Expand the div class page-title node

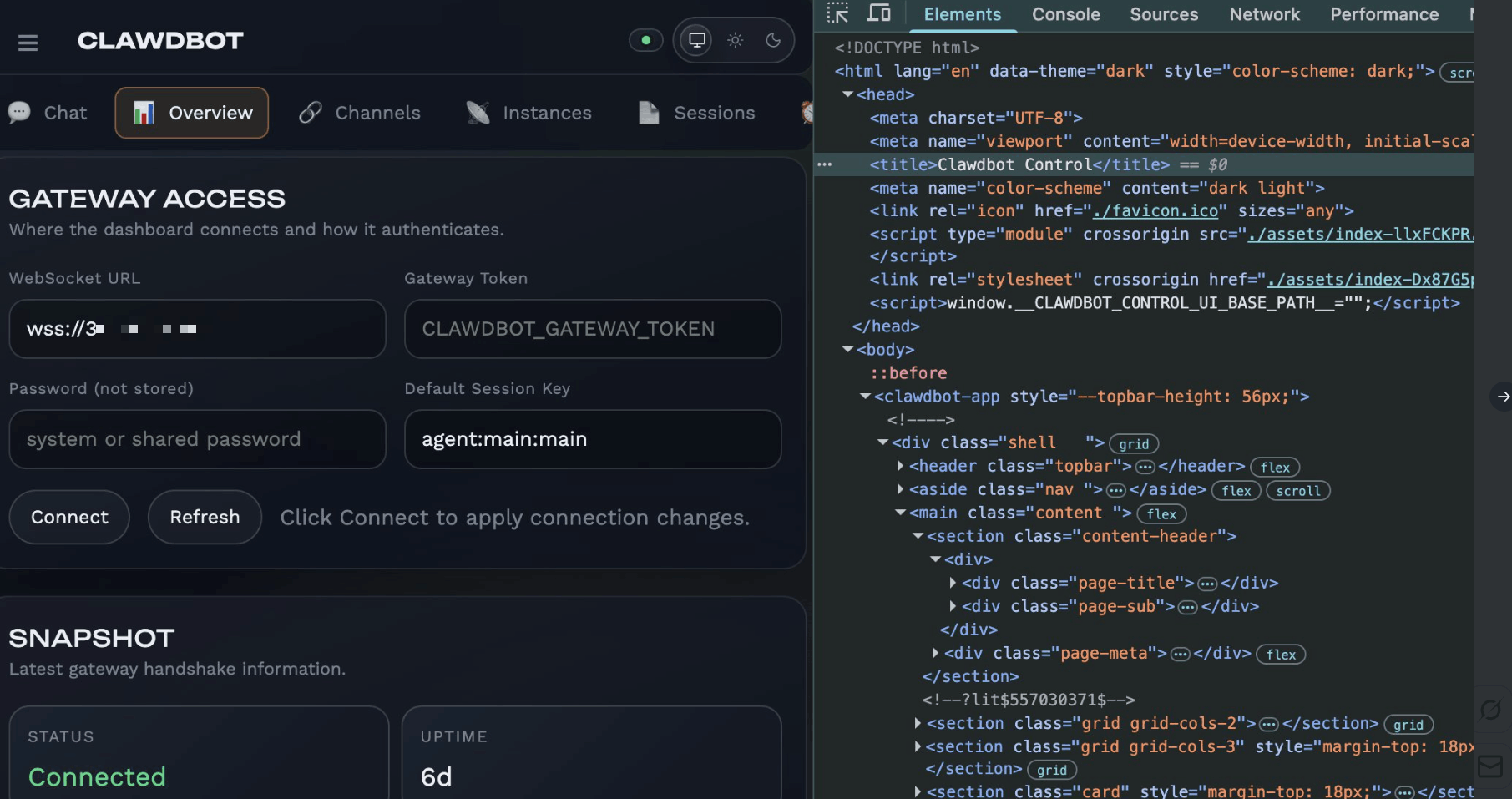(953, 583)
